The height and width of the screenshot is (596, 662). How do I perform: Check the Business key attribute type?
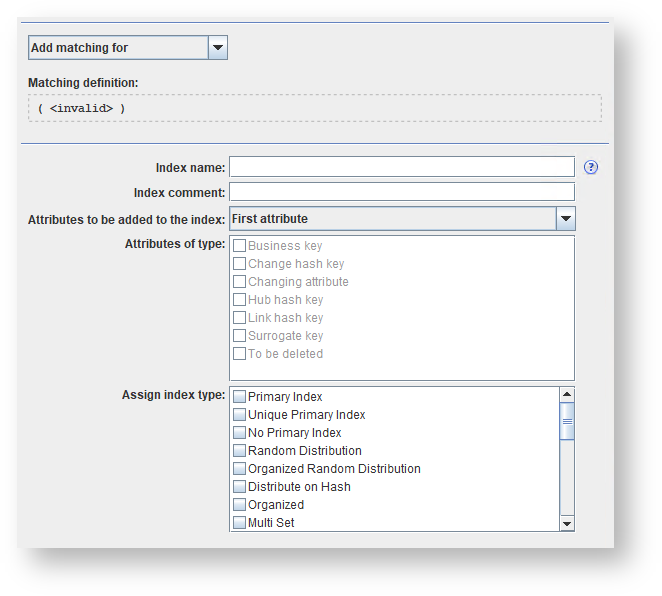click(x=240, y=246)
